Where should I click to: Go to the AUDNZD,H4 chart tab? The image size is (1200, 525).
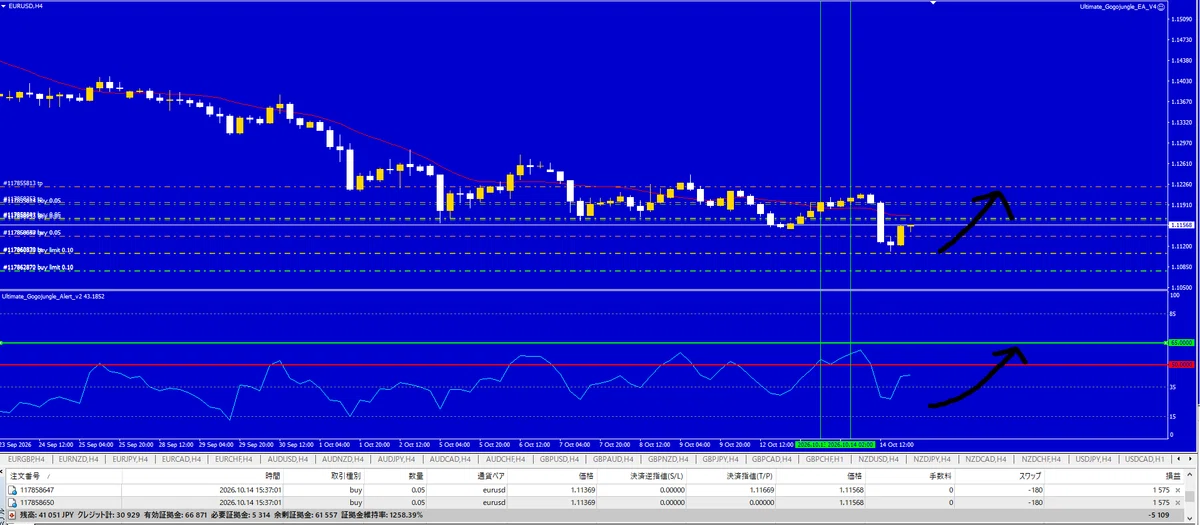point(345,458)
